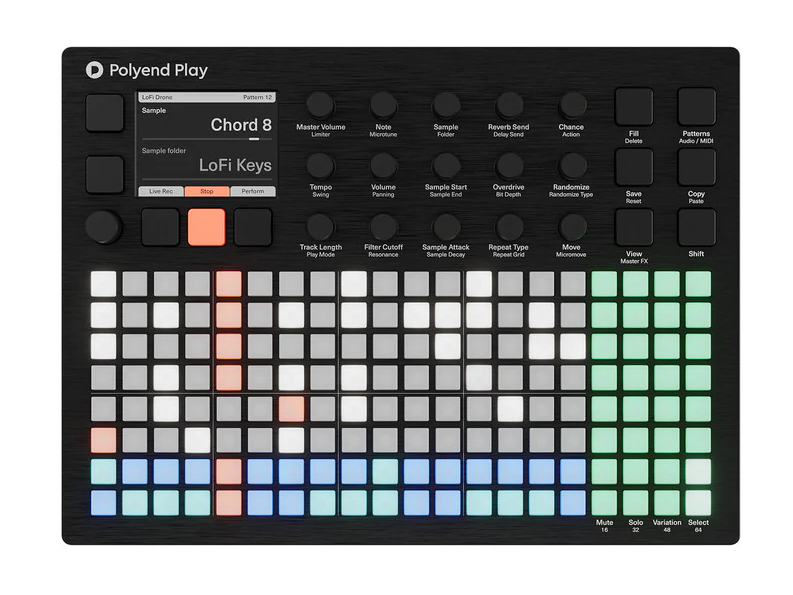
Task: Select the orange Stop tab on display
Action: point(207,191)
